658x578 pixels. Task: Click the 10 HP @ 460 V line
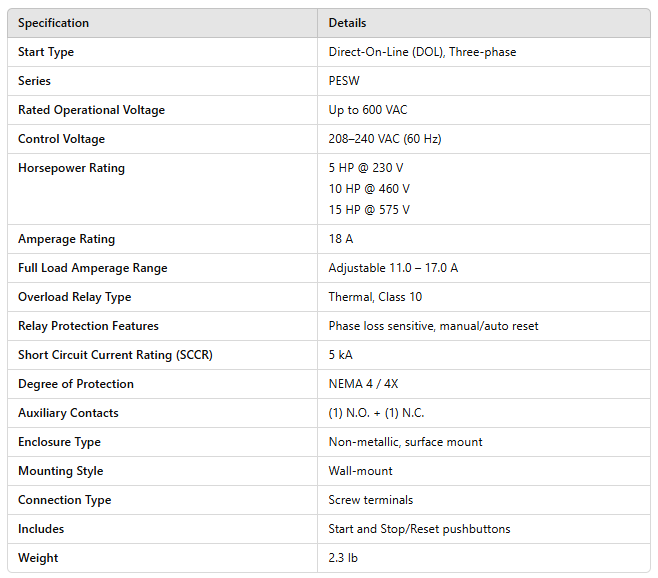click(369, 189)
